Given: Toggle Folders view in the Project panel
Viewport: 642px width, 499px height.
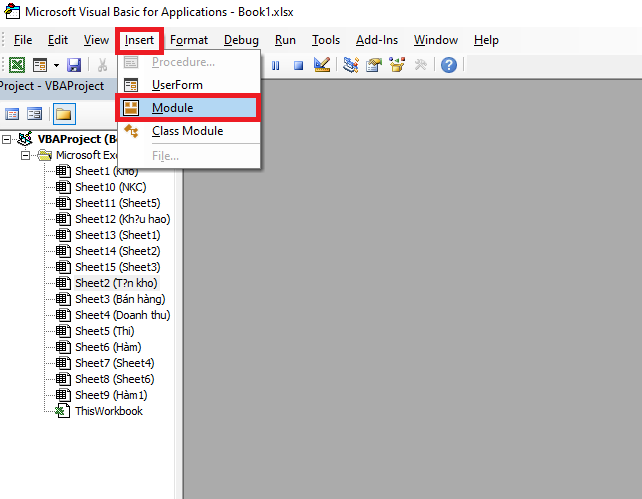Looking at the screenshot, I should [x=64, y=114].
